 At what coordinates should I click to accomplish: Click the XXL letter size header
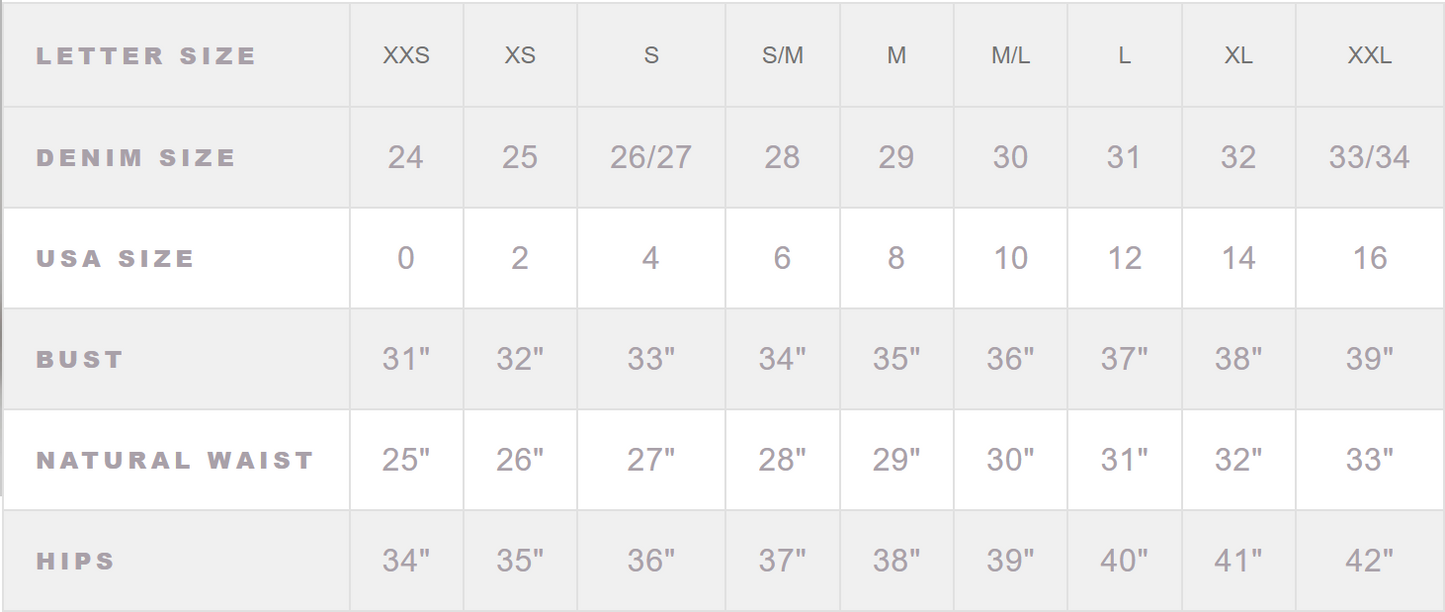[x=1369, y=56]
